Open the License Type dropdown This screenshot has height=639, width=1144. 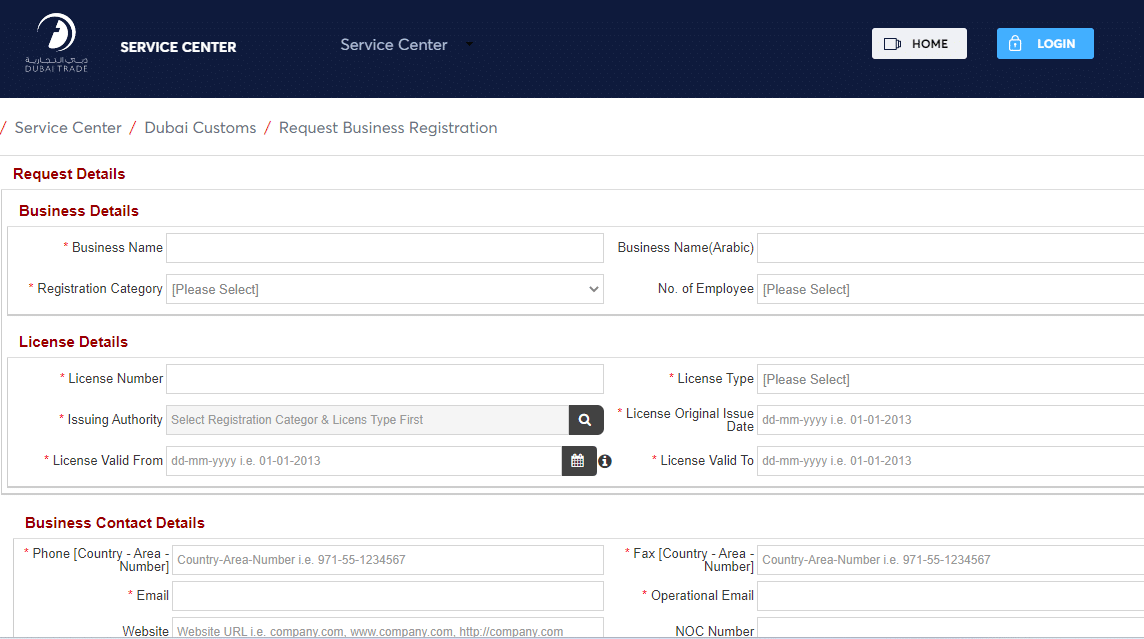pos(948,379)
